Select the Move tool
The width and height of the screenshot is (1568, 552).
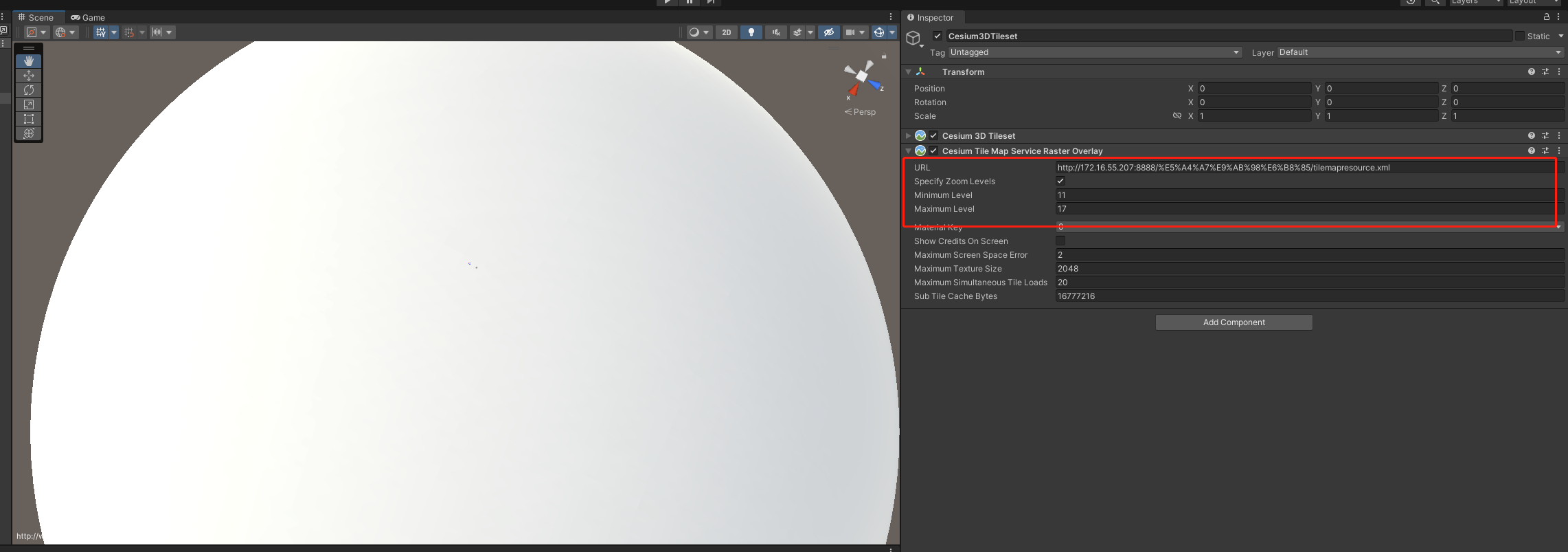tap(29, 76)
